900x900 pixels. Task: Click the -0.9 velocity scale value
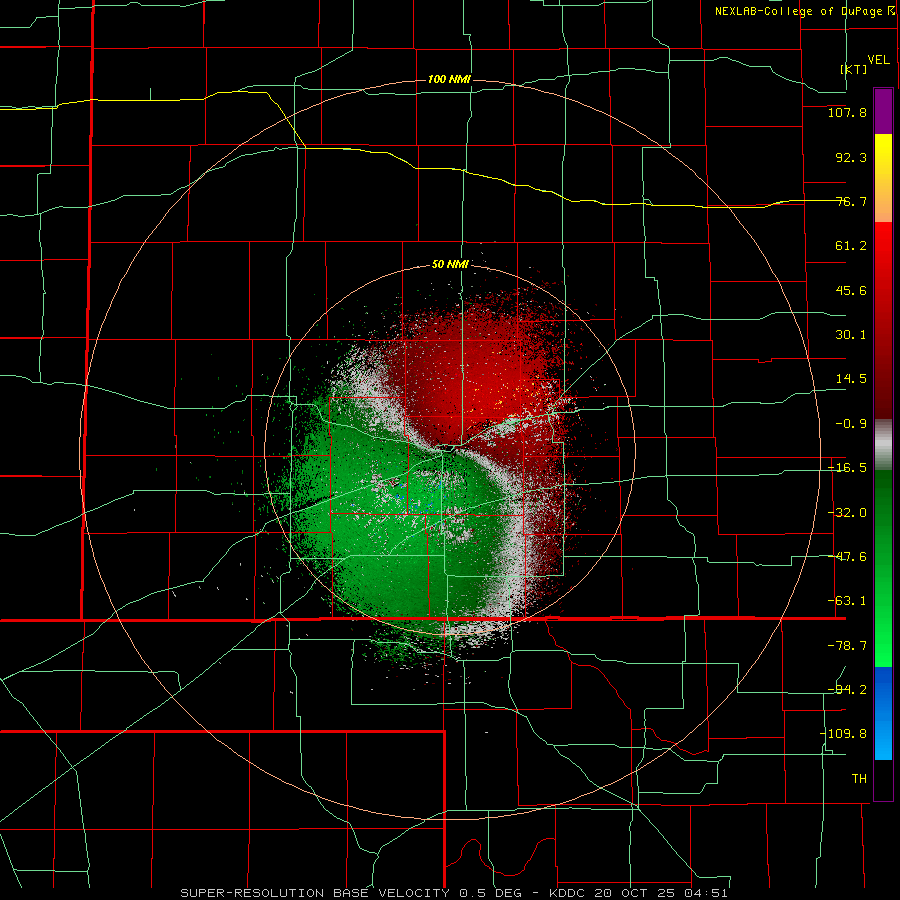tap(851, 424)
